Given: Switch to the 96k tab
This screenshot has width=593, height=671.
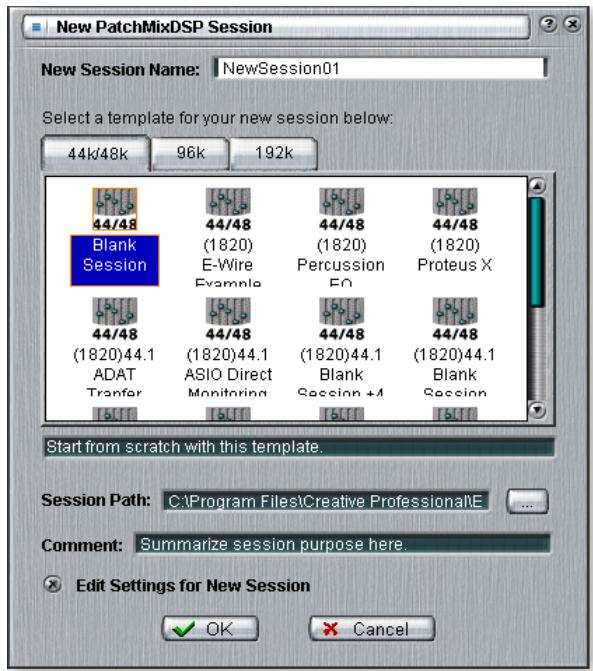Looking at the screenshot, I should [191, 153].
